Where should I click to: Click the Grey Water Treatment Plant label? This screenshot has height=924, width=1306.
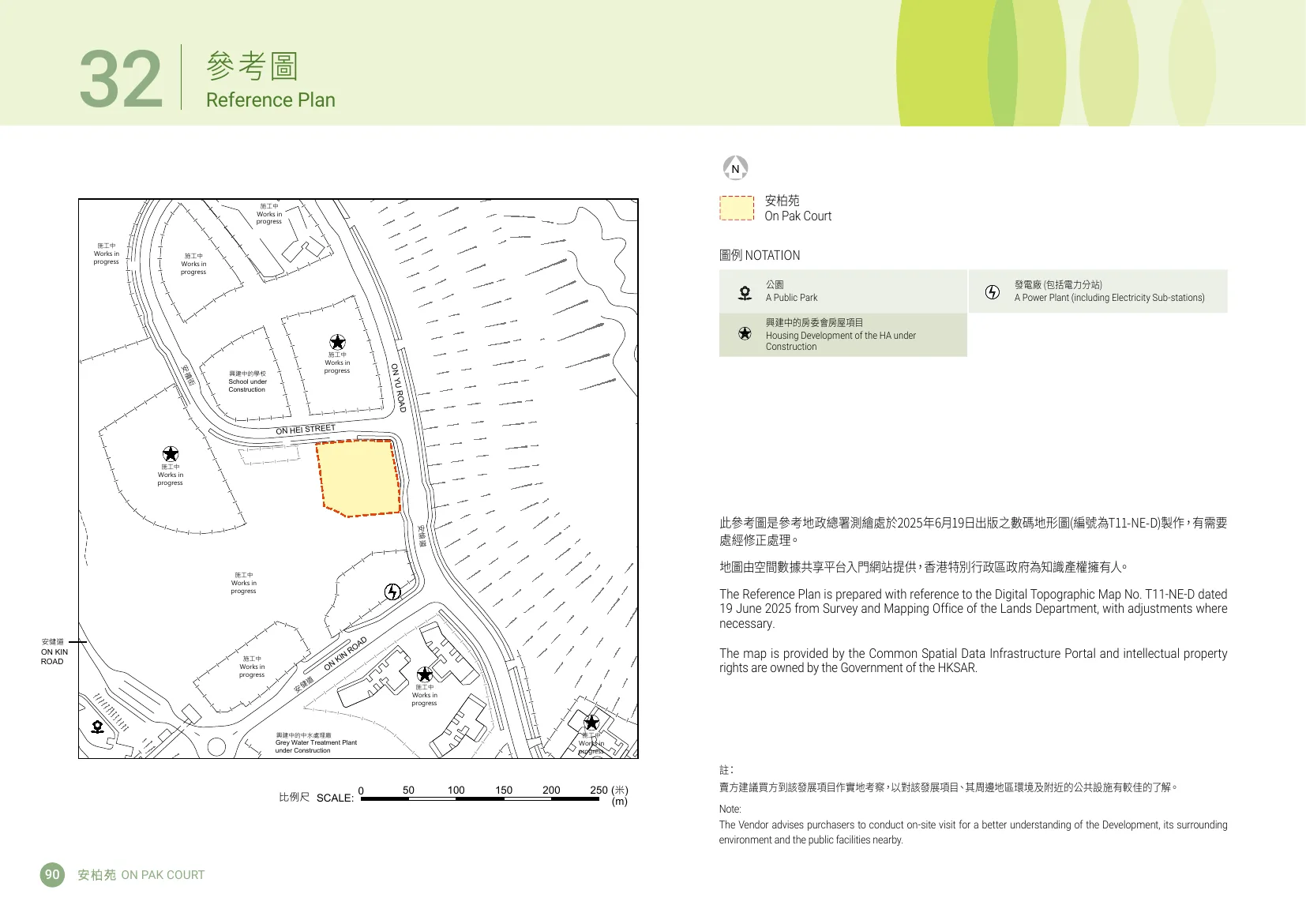pyautogui.click(x=315, y=743)
